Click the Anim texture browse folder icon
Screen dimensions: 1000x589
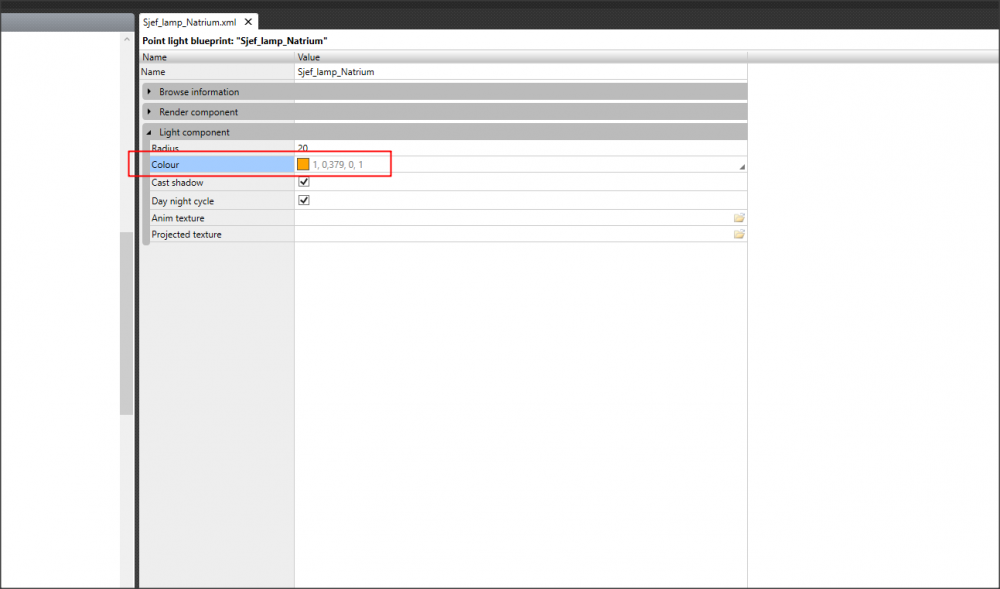739,218
